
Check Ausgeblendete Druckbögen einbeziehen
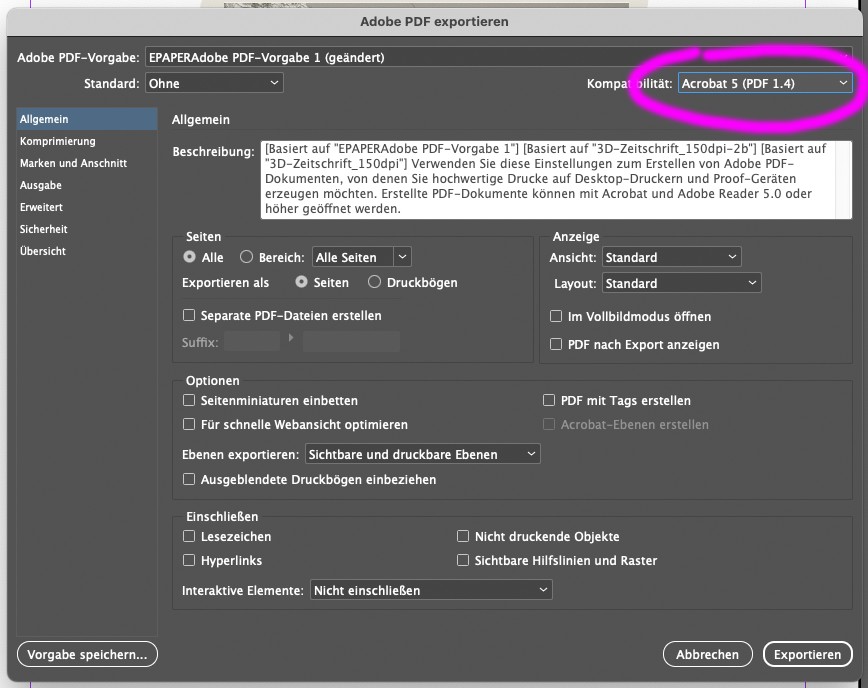point(189,479)
